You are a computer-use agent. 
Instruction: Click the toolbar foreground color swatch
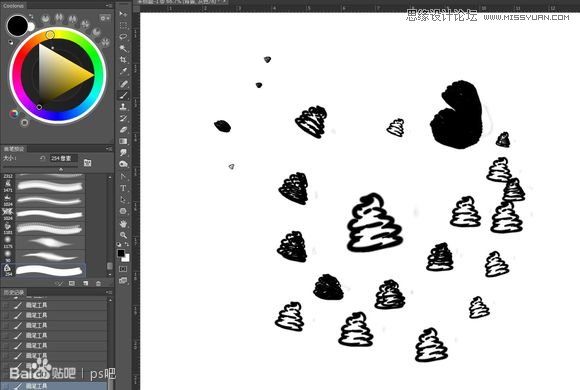[x=121, y=253]
